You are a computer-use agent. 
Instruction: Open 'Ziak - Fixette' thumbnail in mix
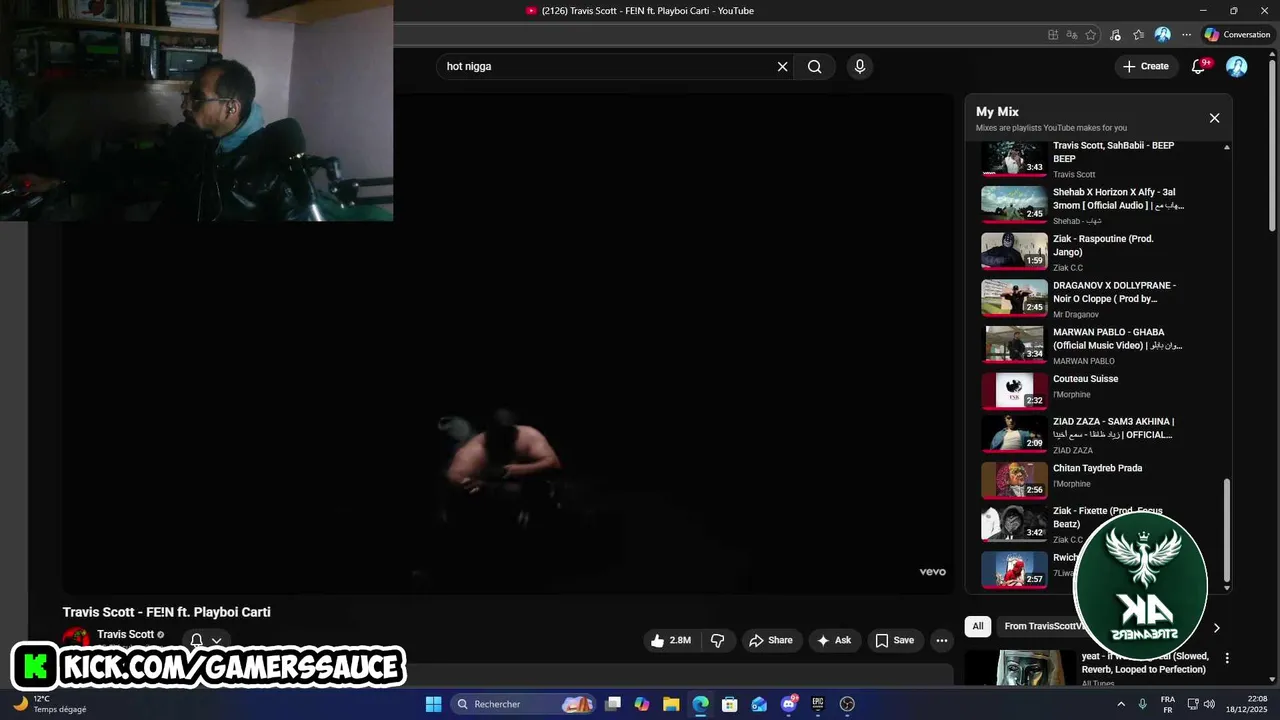point(1014,523)
